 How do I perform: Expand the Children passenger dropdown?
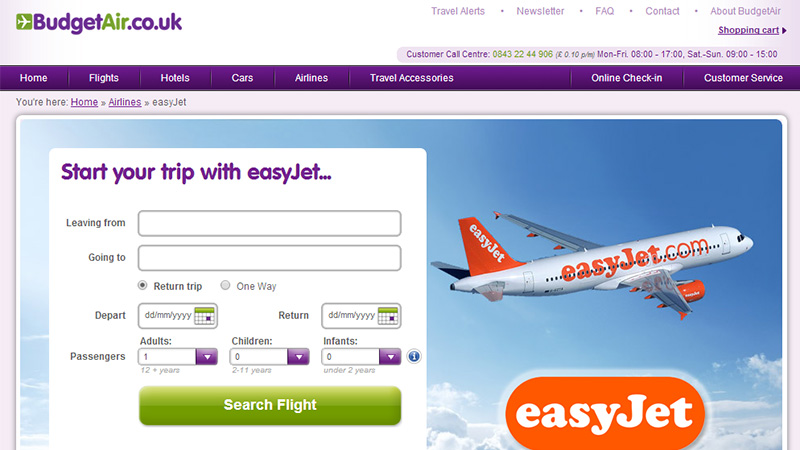pyautogui.click(x=299, y=357)
